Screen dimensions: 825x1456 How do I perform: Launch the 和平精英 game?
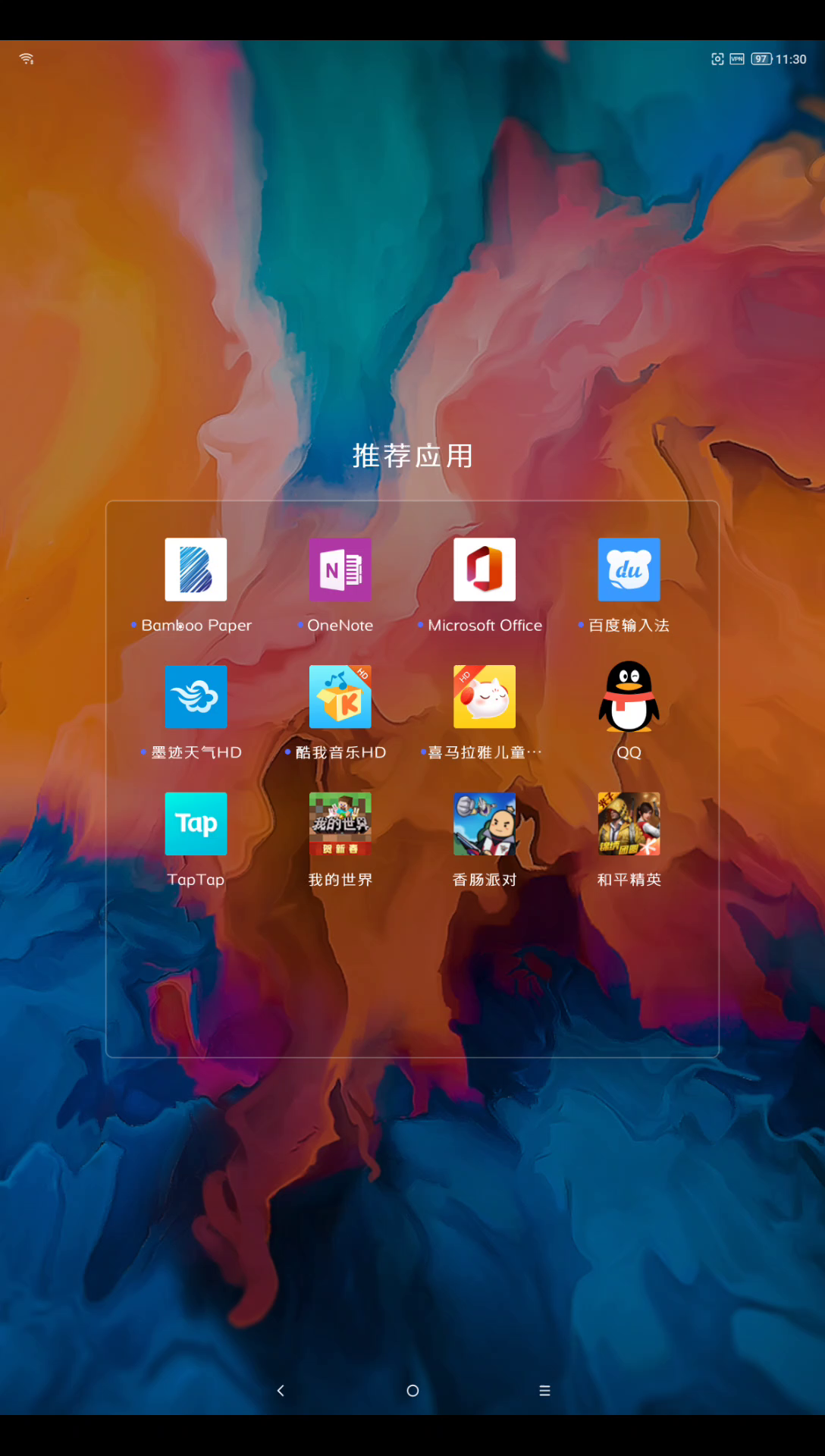(x=629, y=824)
